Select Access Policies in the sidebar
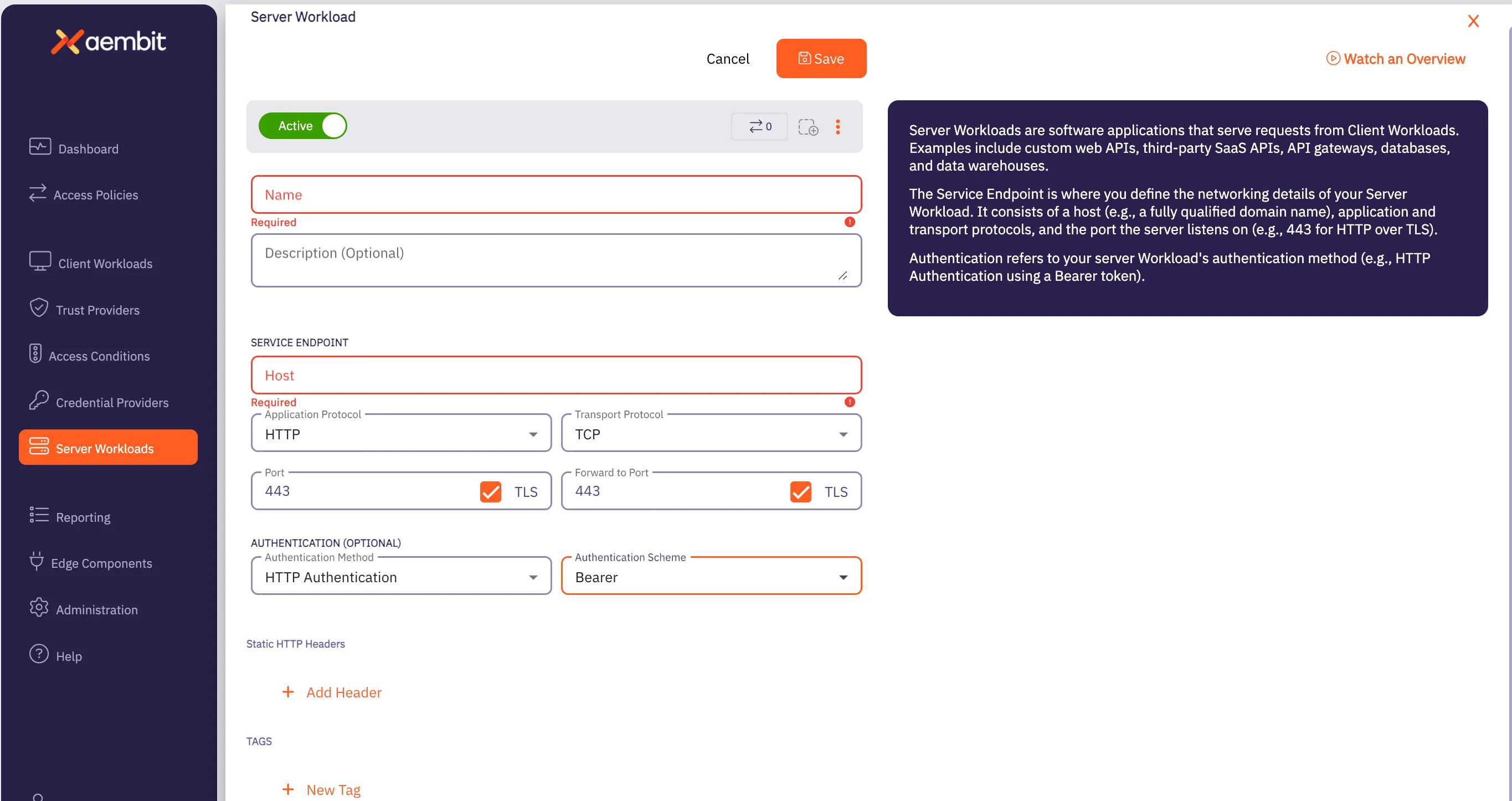 point(96,194)
